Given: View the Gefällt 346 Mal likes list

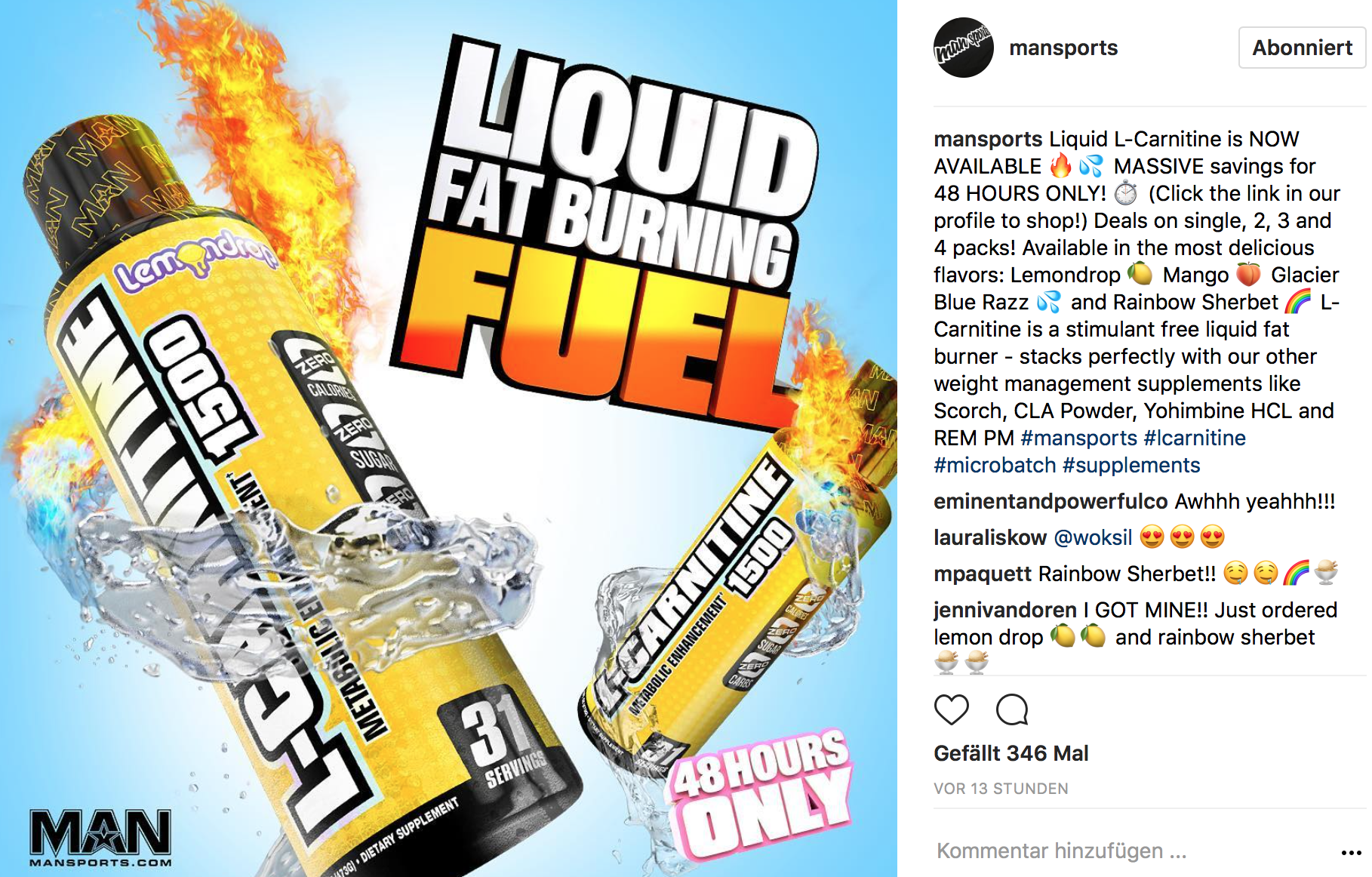Looking at the screenshot, I should pyautogui.click(x=1011, y=753).
